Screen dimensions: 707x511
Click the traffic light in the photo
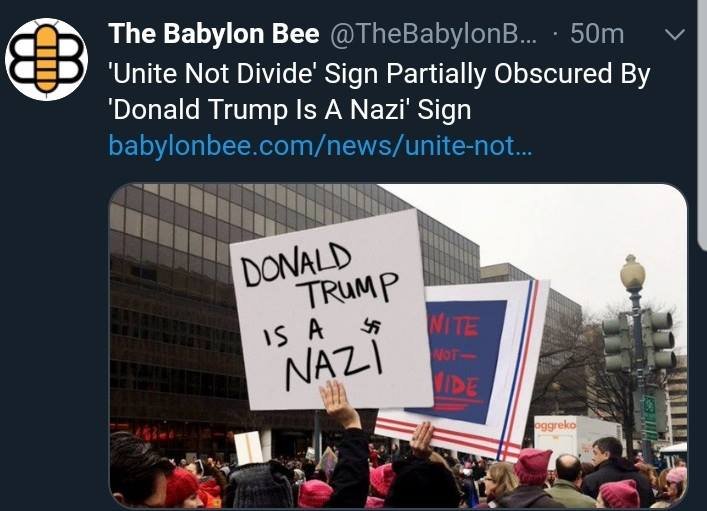pyautogui.click(x=659, y=339)
